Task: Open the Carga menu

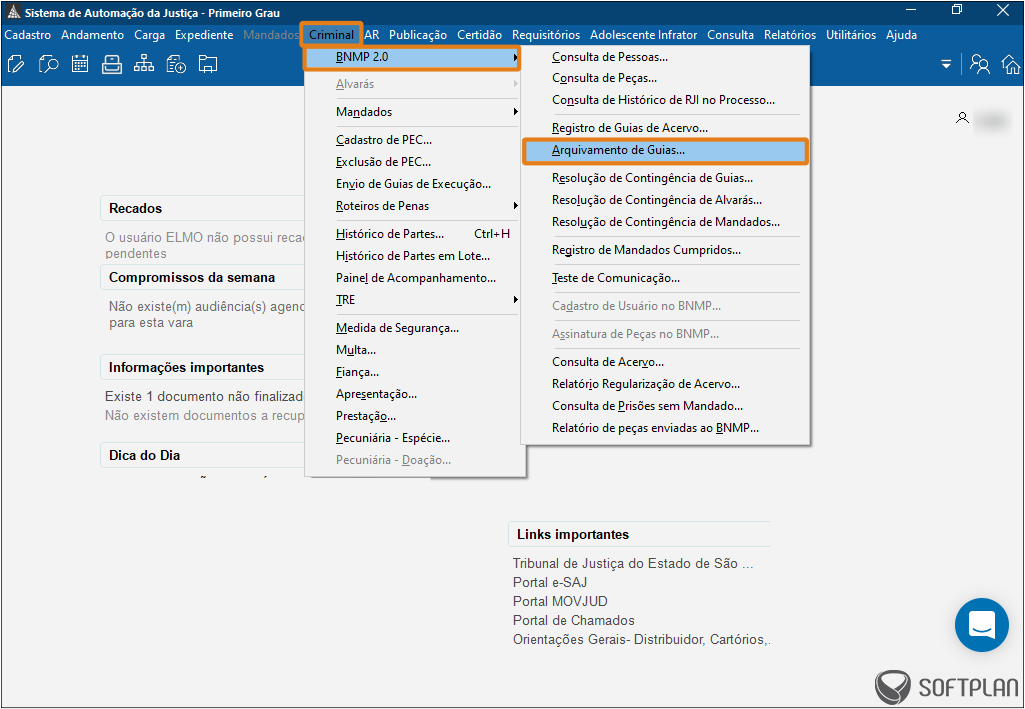Action: tap(150, 35)
